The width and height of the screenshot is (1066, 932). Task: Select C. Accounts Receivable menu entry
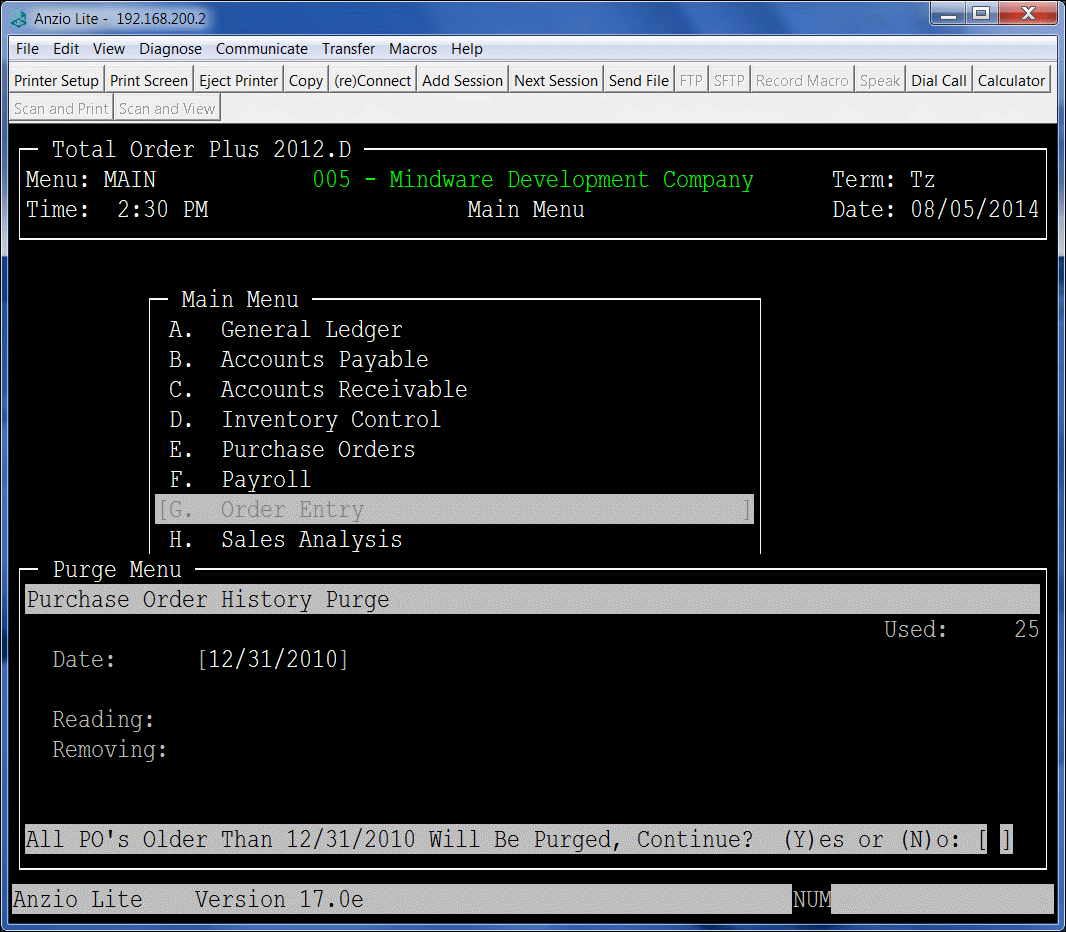coord(318,390)
